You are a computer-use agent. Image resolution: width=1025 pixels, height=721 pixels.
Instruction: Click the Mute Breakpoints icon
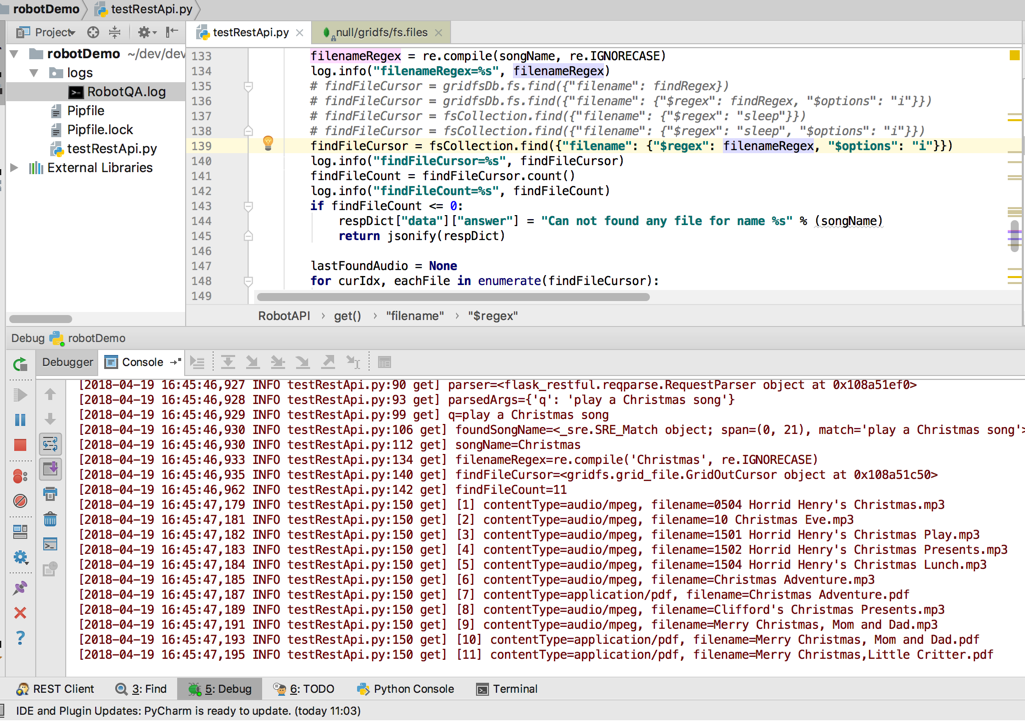pos(20,501)
